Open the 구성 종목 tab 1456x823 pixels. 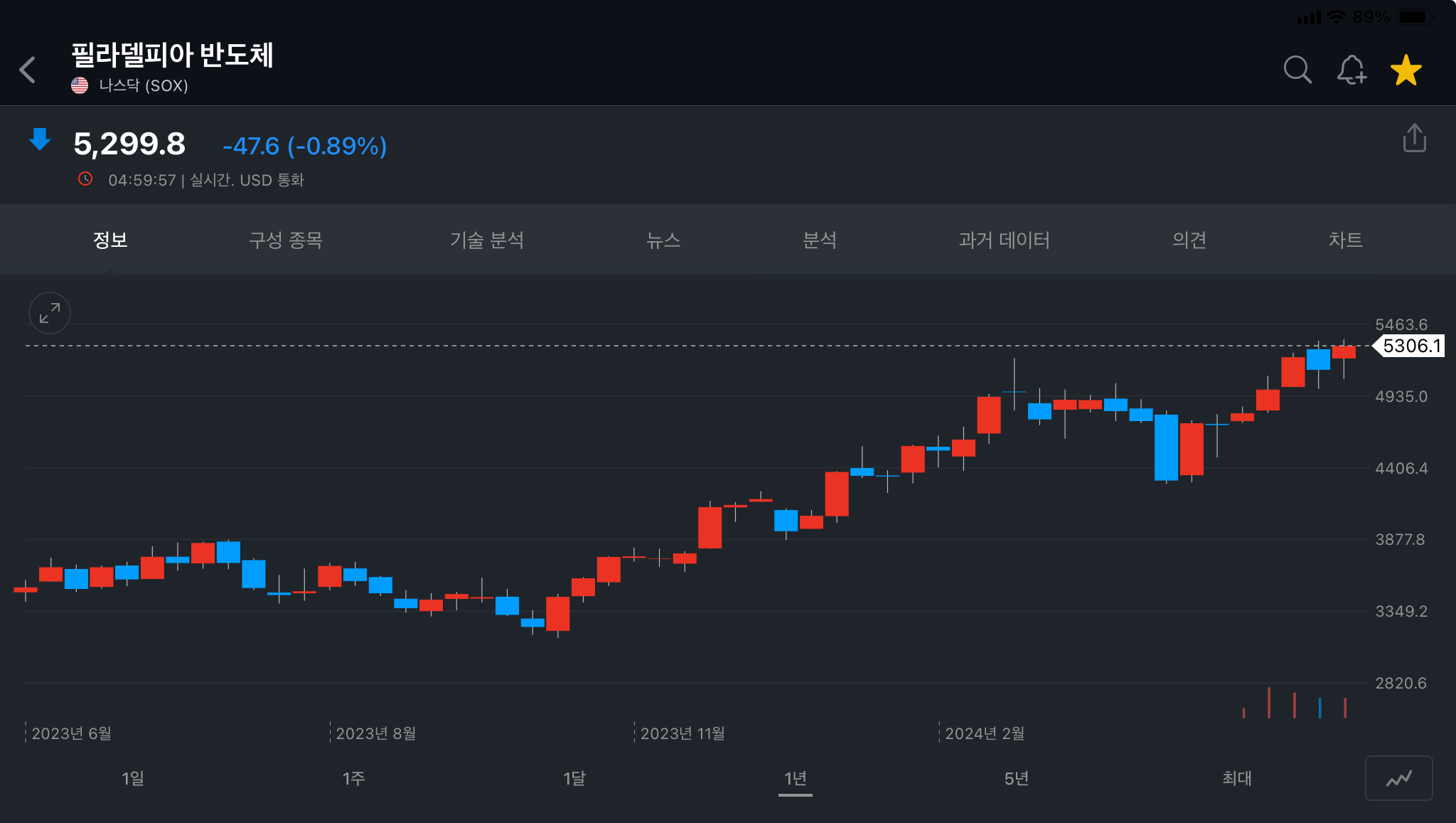286,240
